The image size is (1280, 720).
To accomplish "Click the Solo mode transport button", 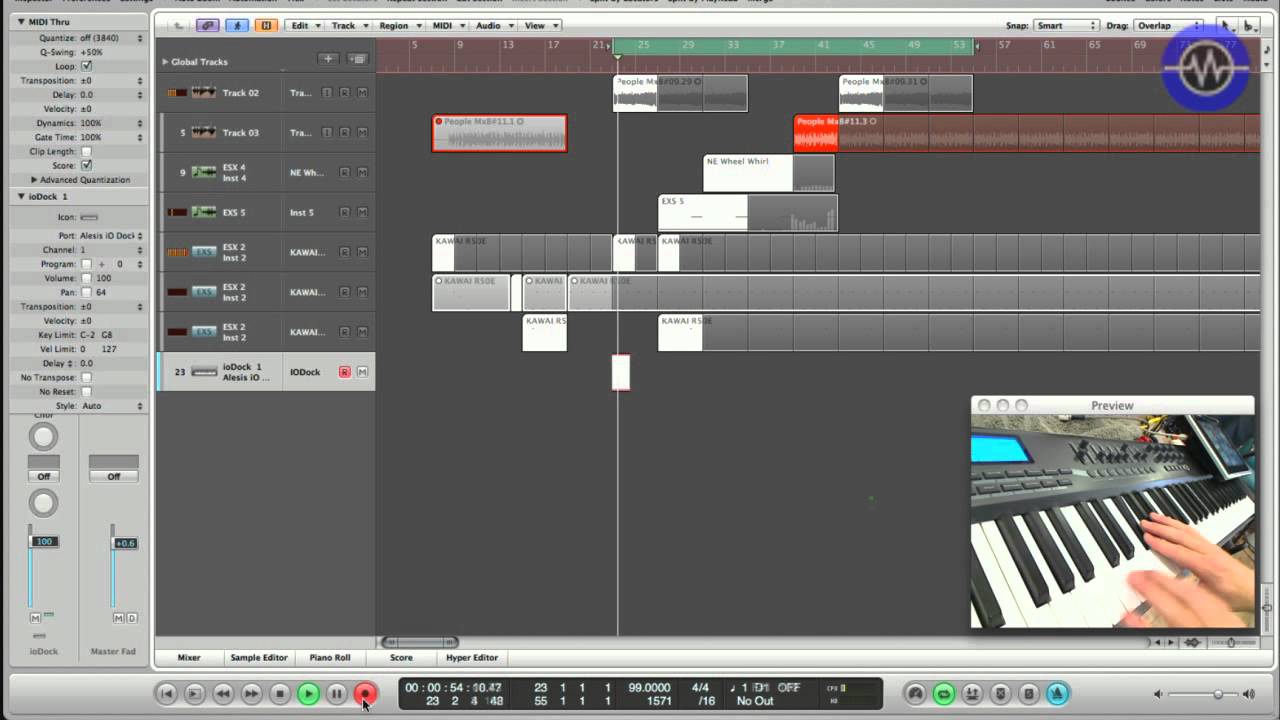I will coord(1028,693).
